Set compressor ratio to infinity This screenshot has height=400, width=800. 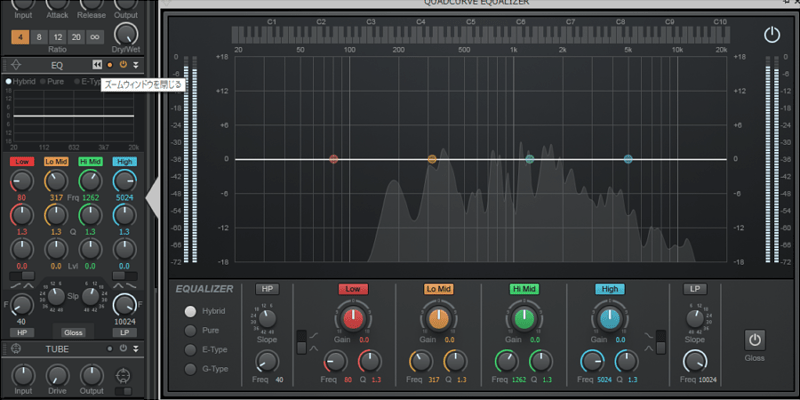[94, 37]
